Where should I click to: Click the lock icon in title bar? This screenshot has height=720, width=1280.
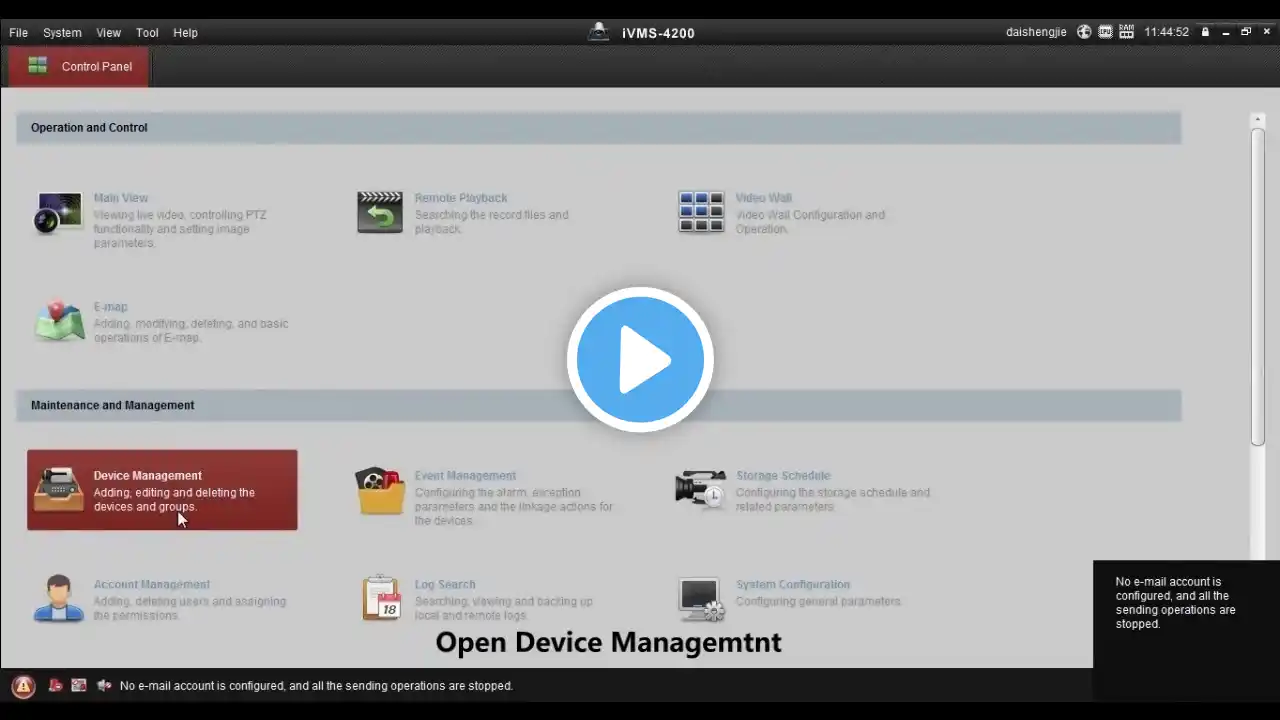[x=1205, y=32]
